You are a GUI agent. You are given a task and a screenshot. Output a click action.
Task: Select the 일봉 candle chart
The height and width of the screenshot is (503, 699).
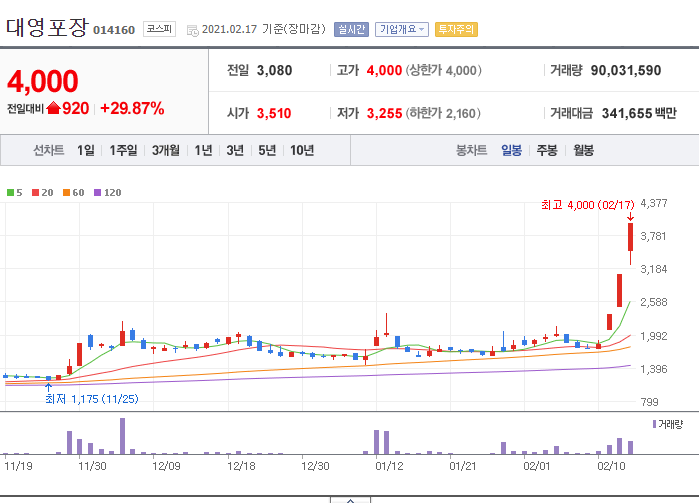click(511, 150)
